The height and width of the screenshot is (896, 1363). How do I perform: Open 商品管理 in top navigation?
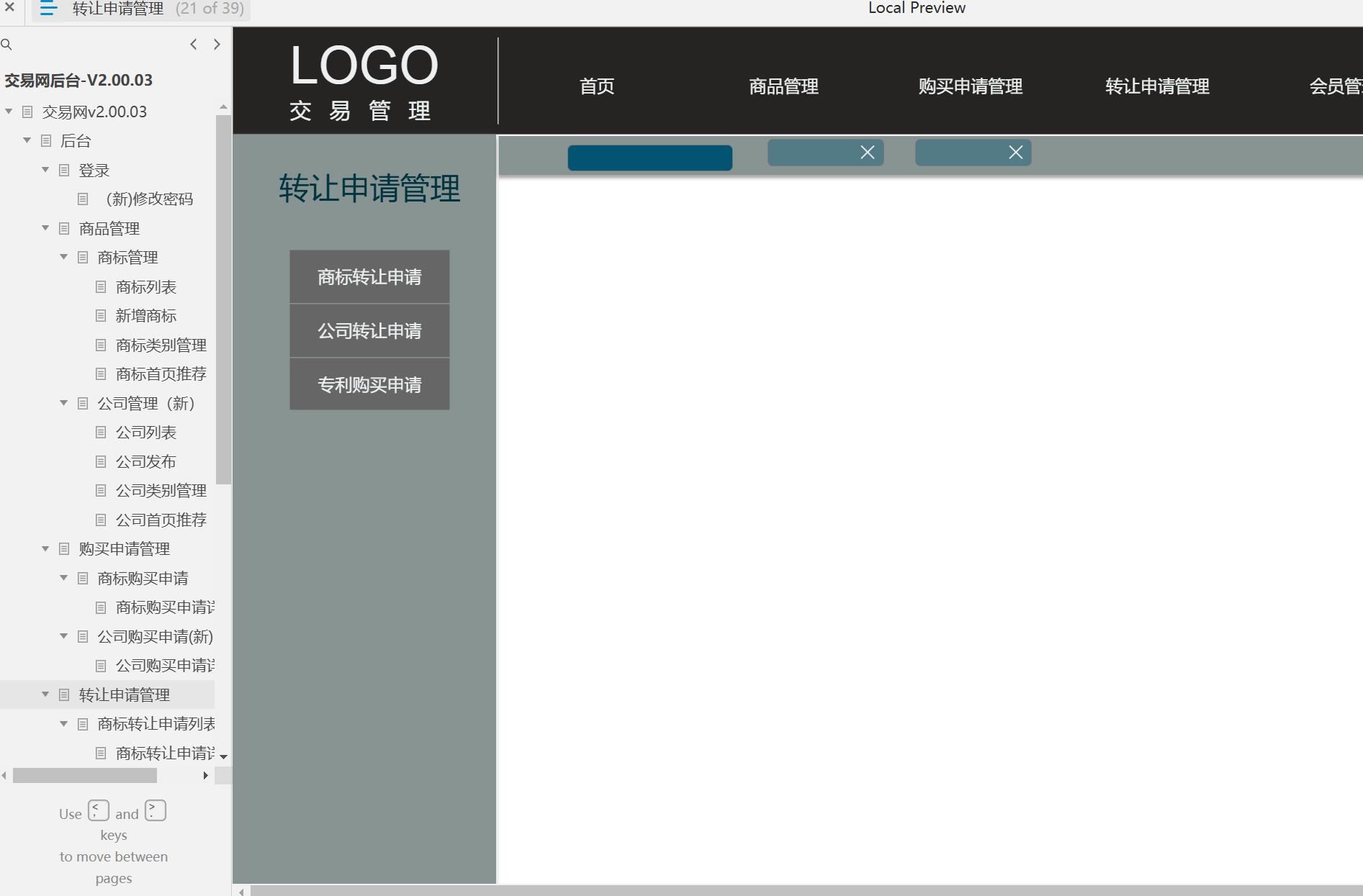[x=783, y=86]
